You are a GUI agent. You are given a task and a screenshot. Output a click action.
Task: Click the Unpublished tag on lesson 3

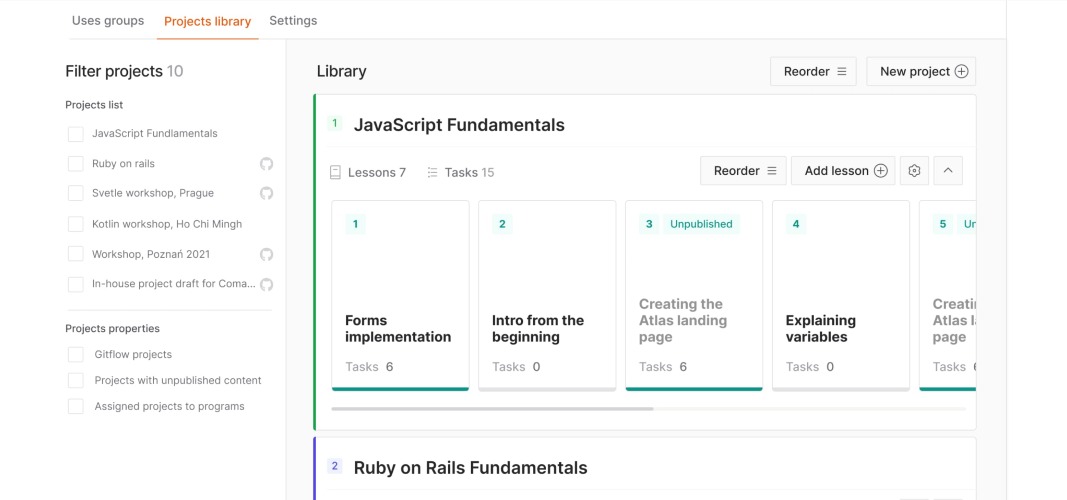coord(701,224)
